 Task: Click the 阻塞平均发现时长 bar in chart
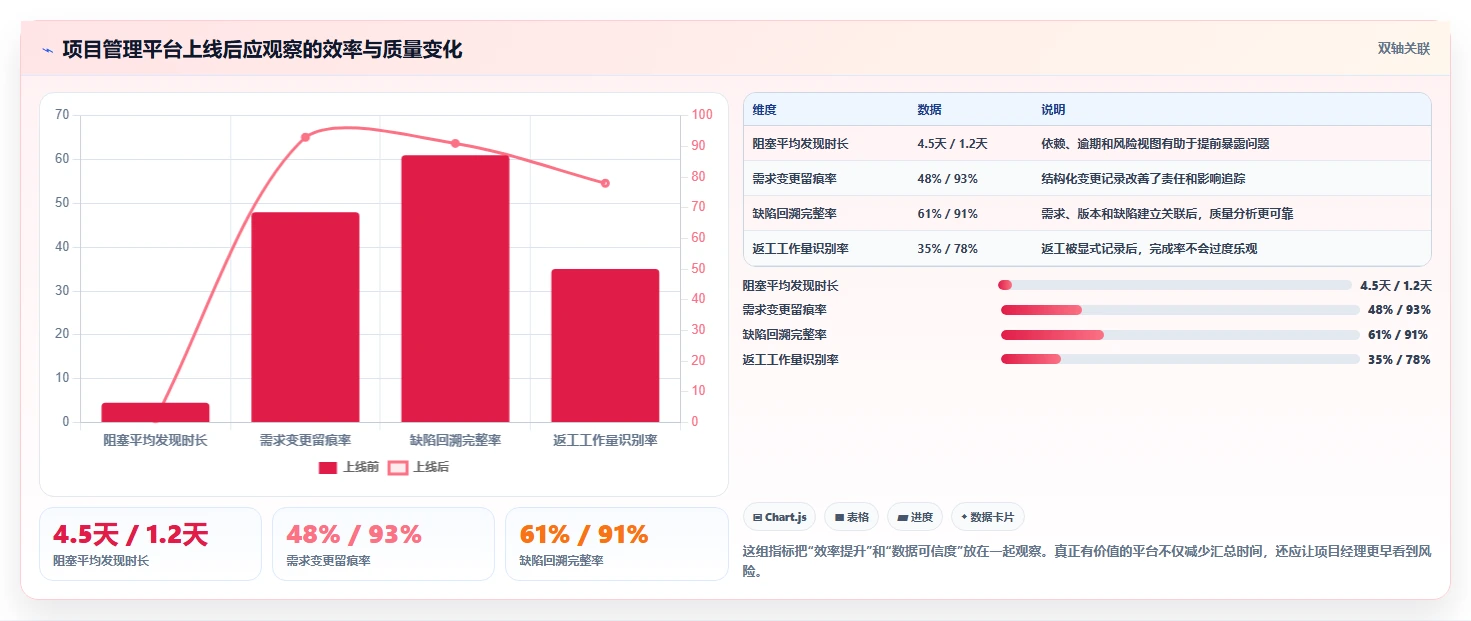click(155, 412)
